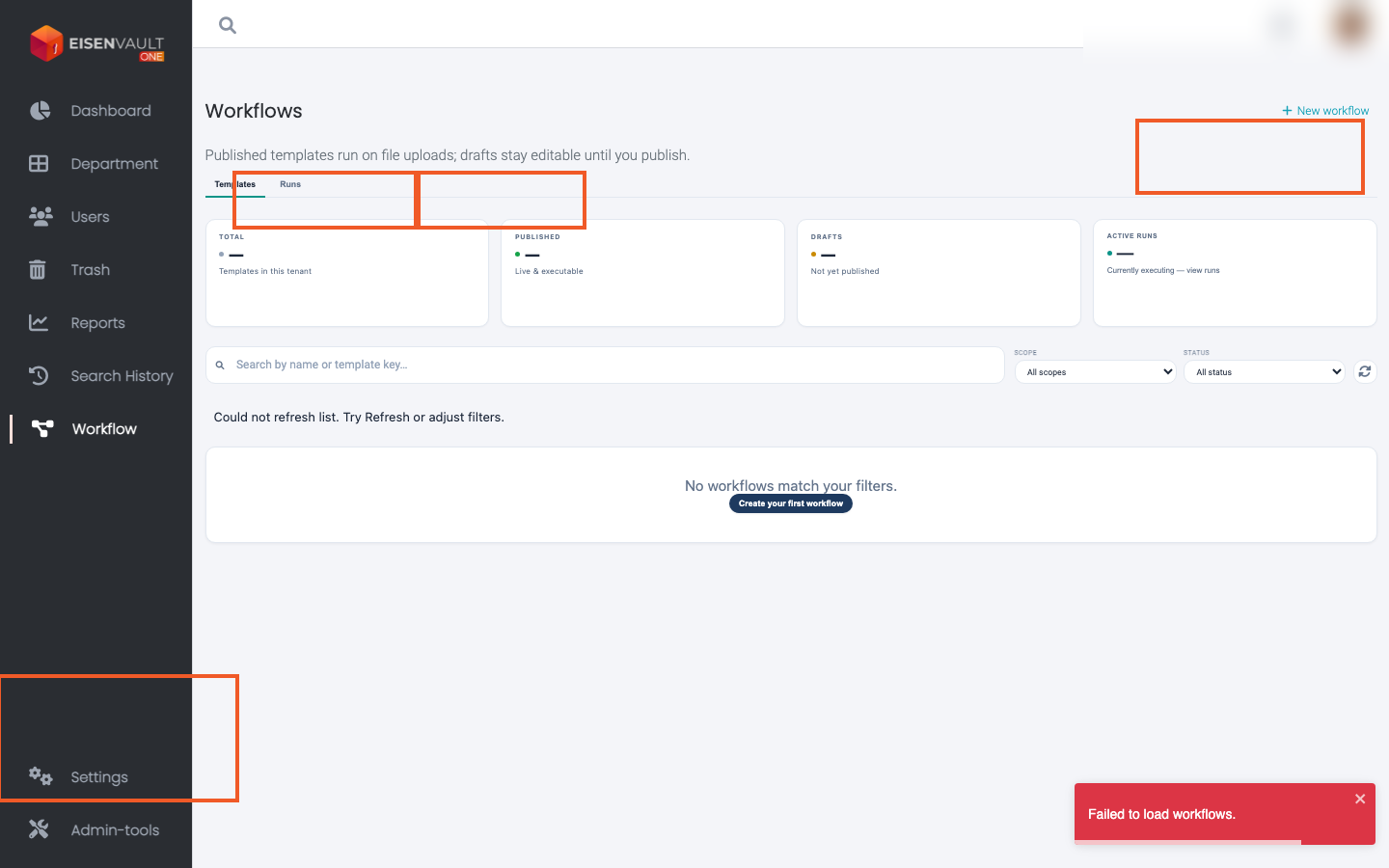Expand the All status dropdown

coord(1265,371)
